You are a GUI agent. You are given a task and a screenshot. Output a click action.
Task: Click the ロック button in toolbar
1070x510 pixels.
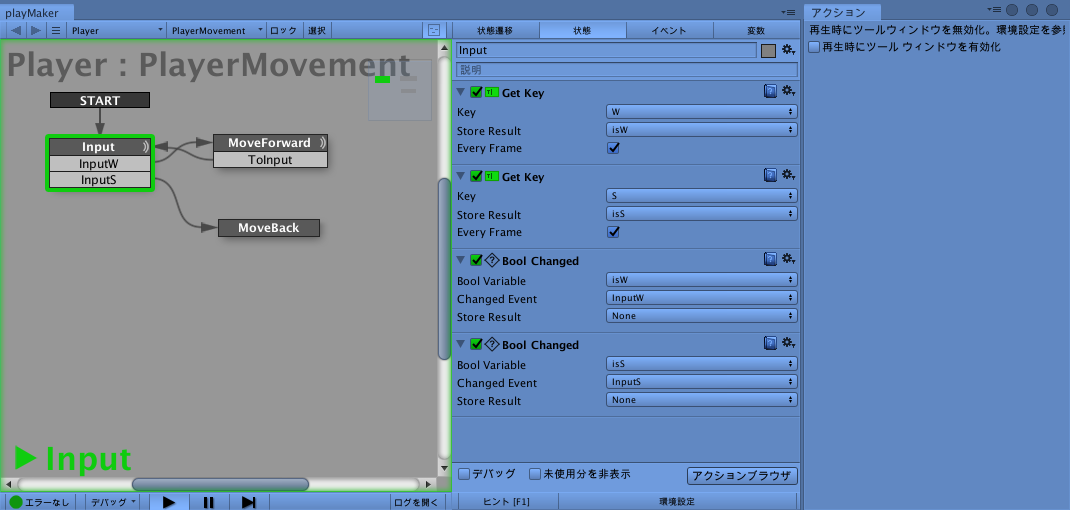click(284, 30)
